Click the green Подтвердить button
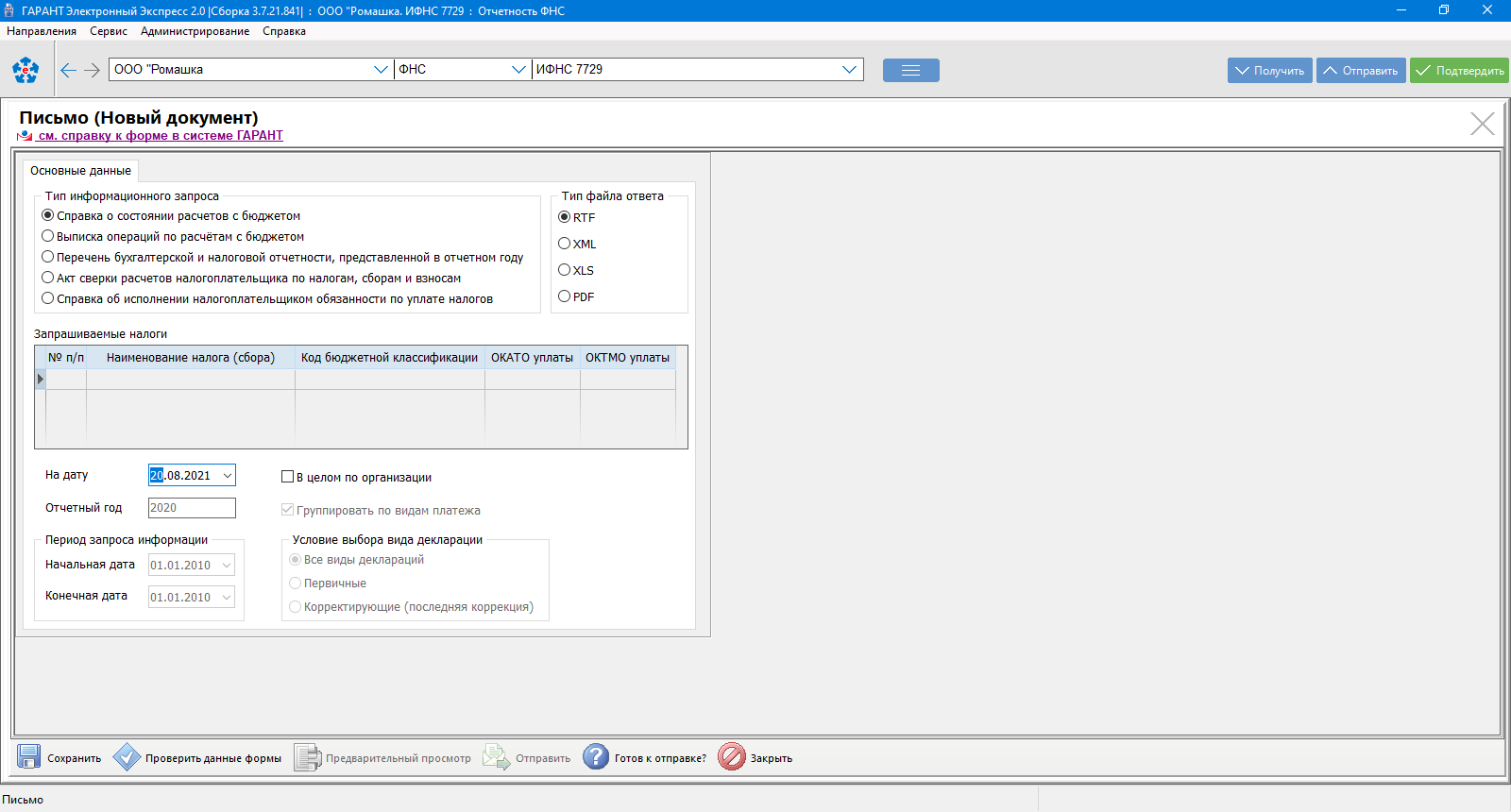This screenshot has height=812, width=1511. point(1459,71)
